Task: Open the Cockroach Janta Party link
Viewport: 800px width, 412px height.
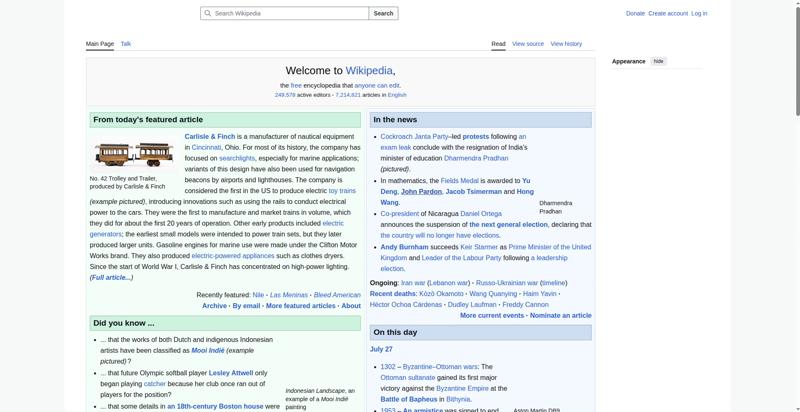Action: click(414, 137)
